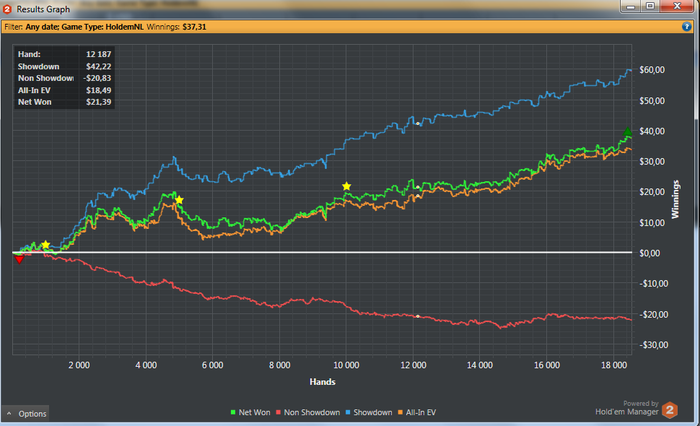Click the Hand 12 187 value in tooltip
The image size is (700, 426).
(x=99, y=54)
